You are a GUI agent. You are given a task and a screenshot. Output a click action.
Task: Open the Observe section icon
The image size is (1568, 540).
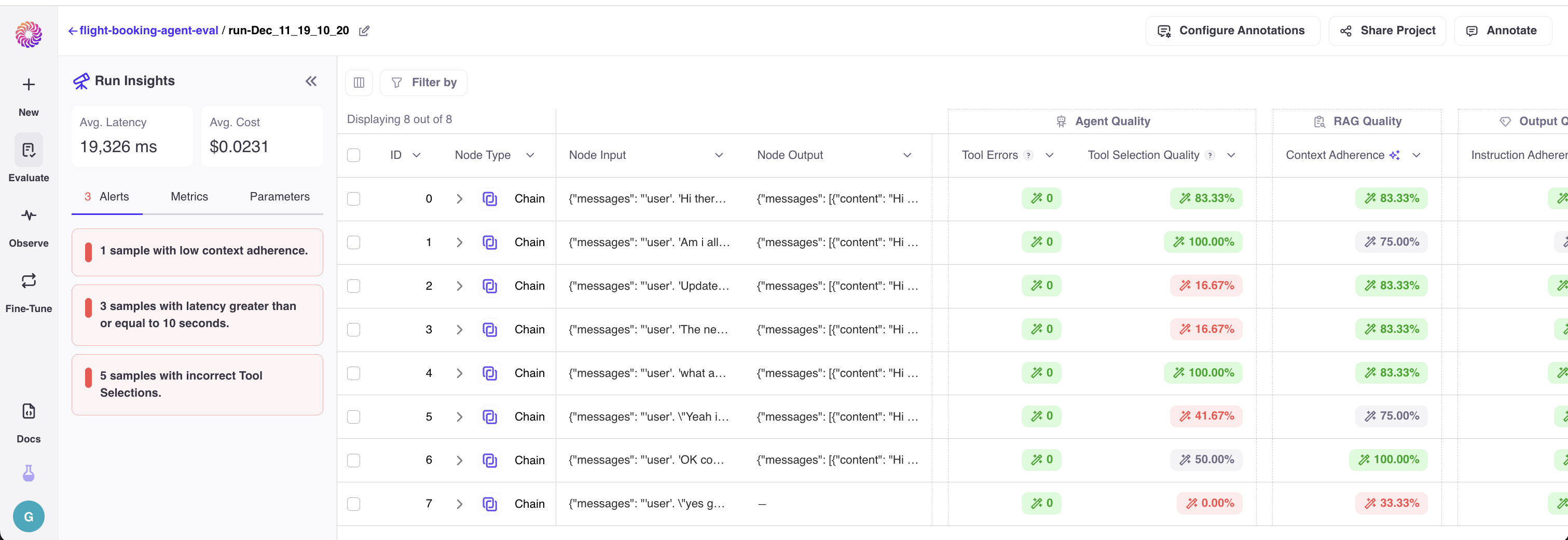point(29,215)
